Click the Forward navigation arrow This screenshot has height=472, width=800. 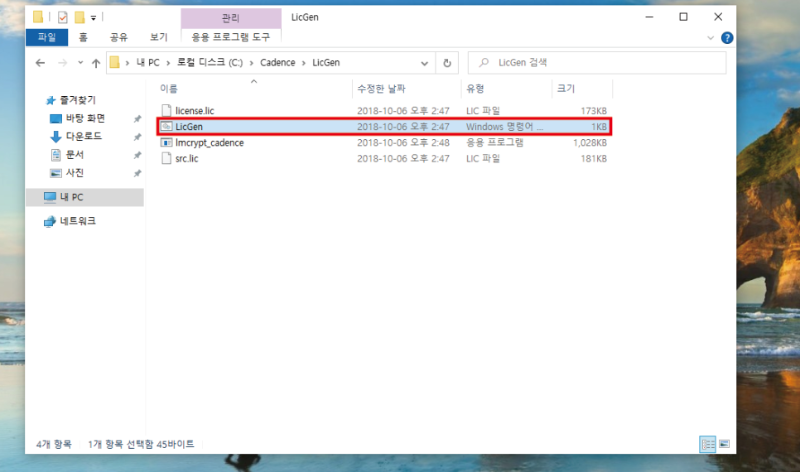tap(62, 63)
